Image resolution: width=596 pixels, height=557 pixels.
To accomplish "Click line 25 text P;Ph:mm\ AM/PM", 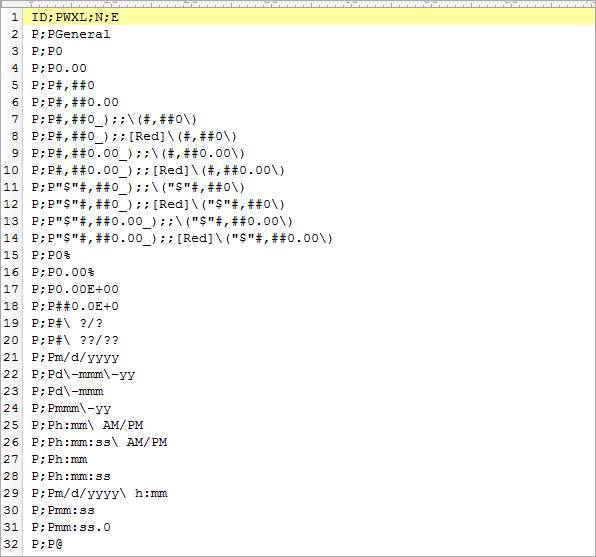I will [87, 425].
